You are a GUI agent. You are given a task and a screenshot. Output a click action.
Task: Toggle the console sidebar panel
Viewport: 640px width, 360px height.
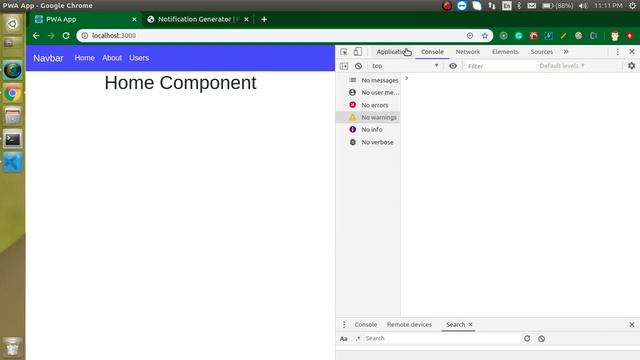coord(344,66)
